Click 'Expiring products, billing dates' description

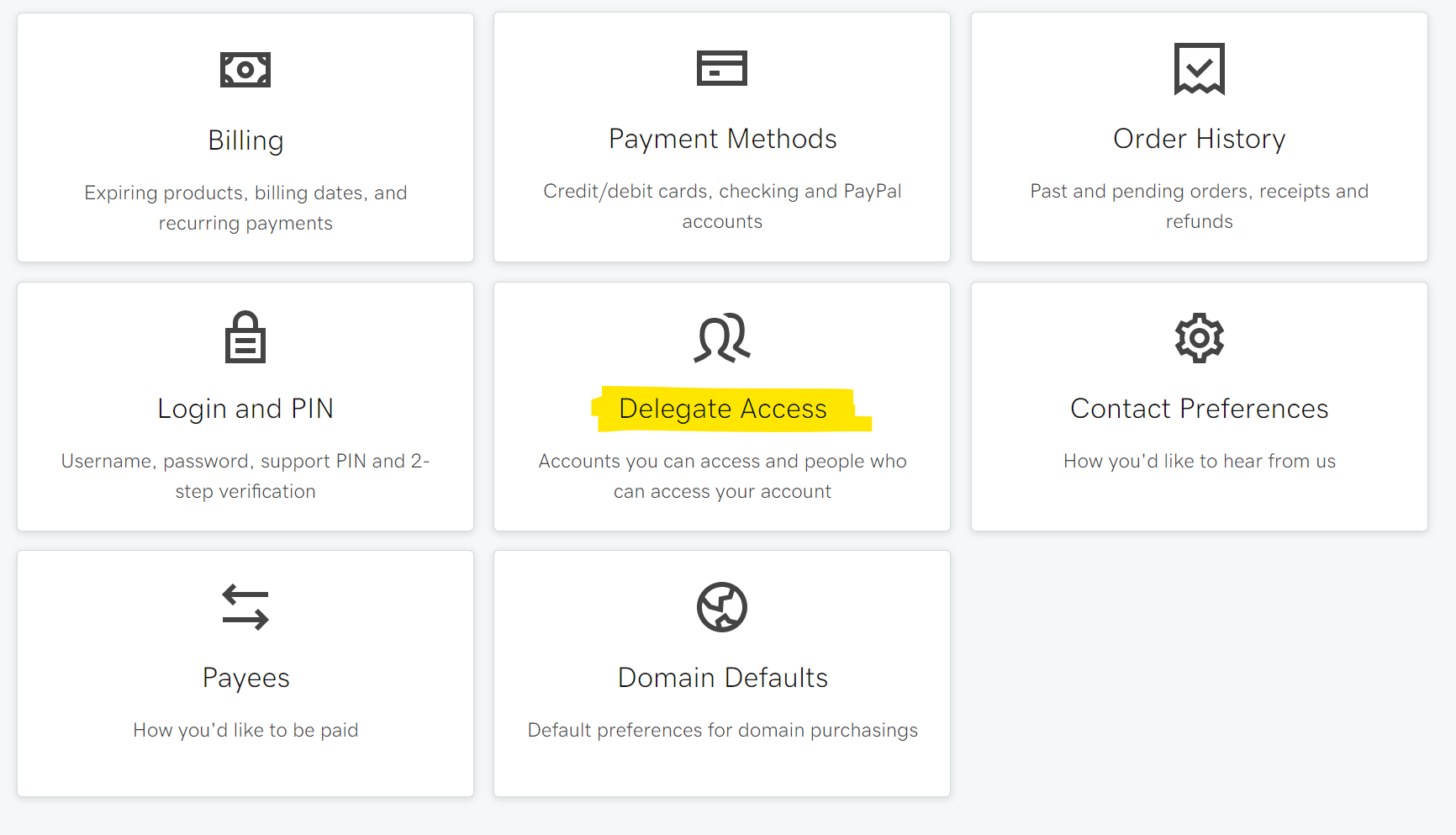[x=245, y=208]
